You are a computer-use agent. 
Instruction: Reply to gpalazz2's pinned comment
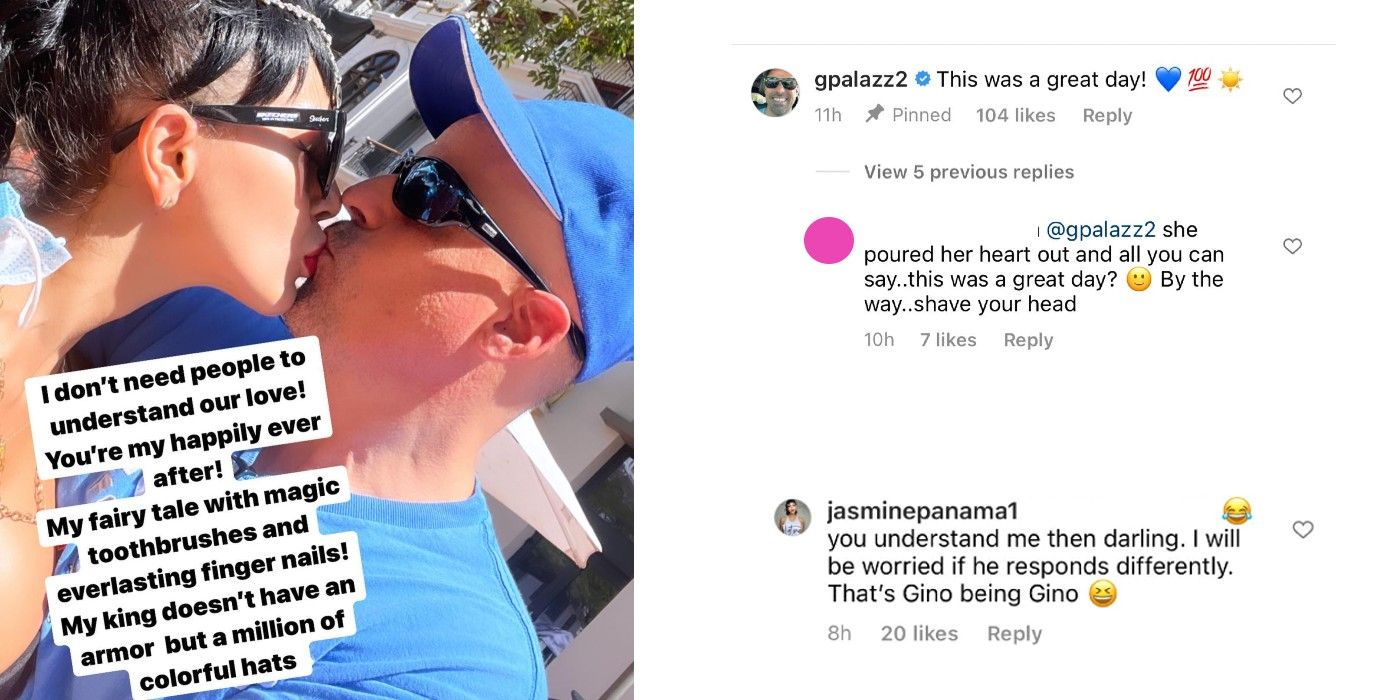click(1107, 115)
